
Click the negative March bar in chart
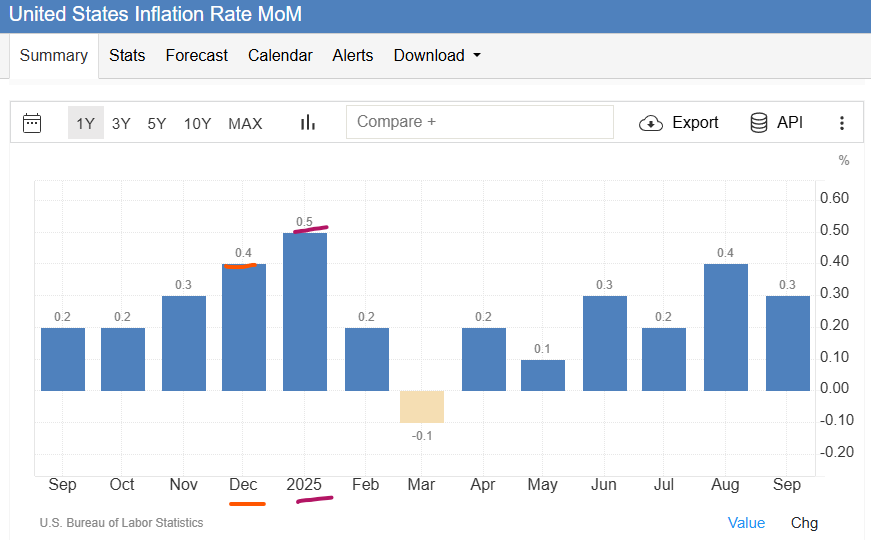(x=422, y=406)
